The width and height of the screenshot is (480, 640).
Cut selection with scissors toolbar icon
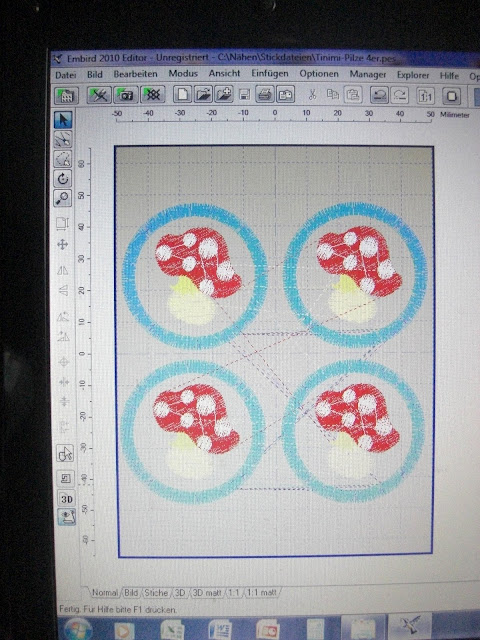(312, 95)
